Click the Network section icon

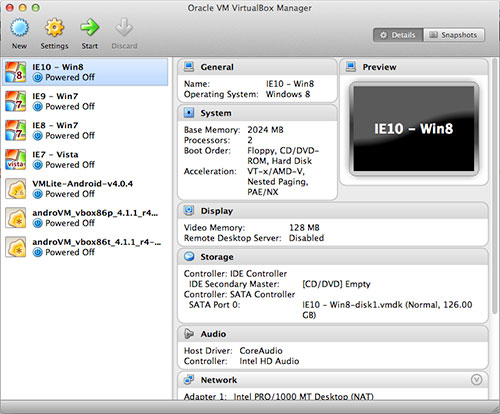click(x=189, y=379)
